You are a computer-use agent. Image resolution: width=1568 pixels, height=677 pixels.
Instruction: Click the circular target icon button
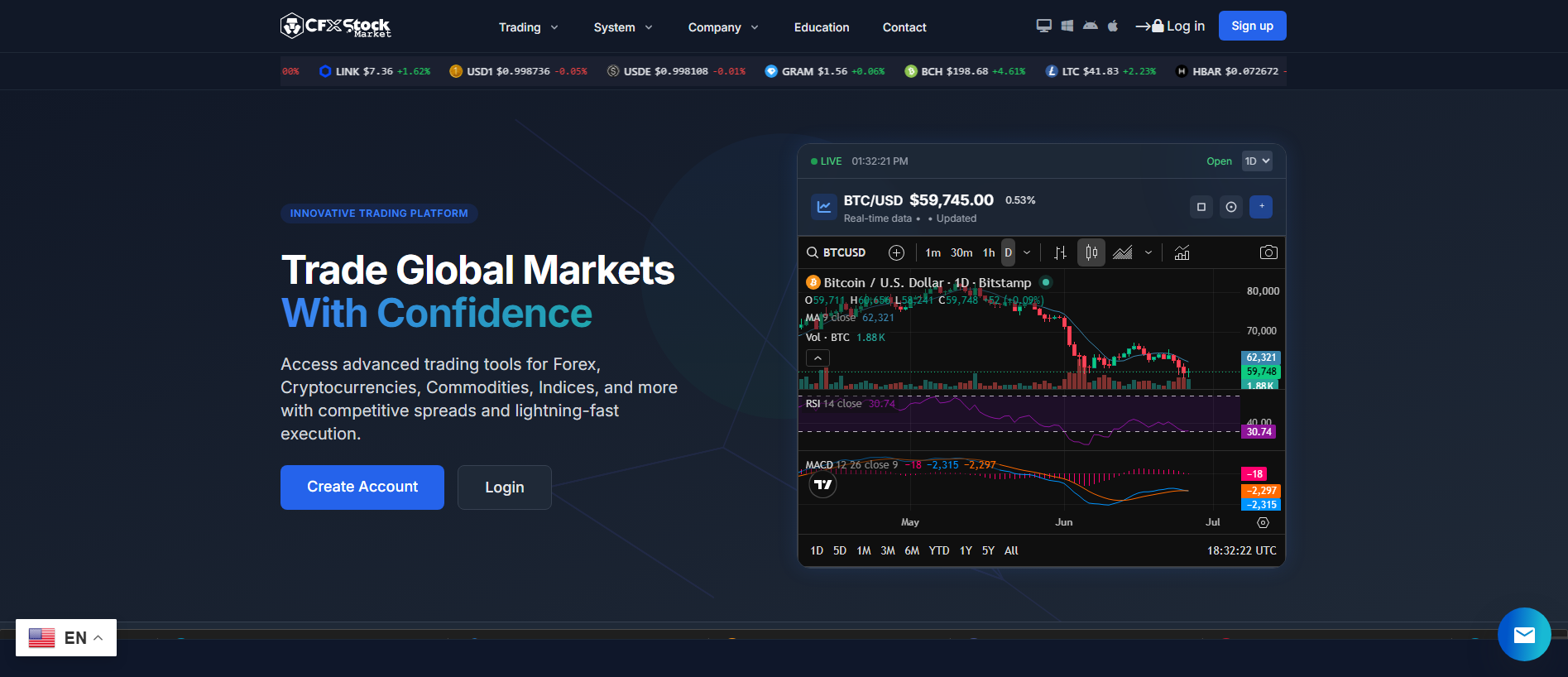click(x=1231, y=207)
